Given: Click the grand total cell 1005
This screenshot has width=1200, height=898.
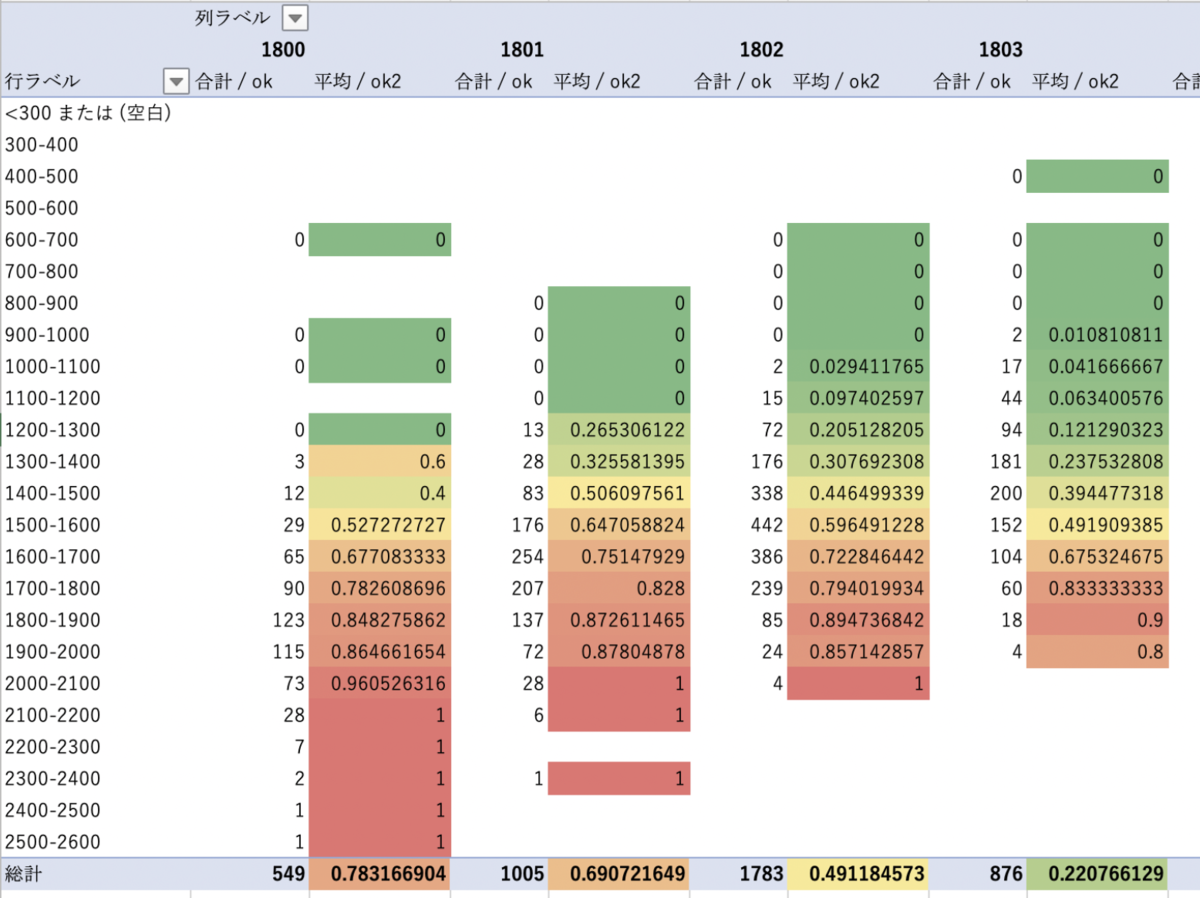Looking at the screenshot, I should click(523, 874).
